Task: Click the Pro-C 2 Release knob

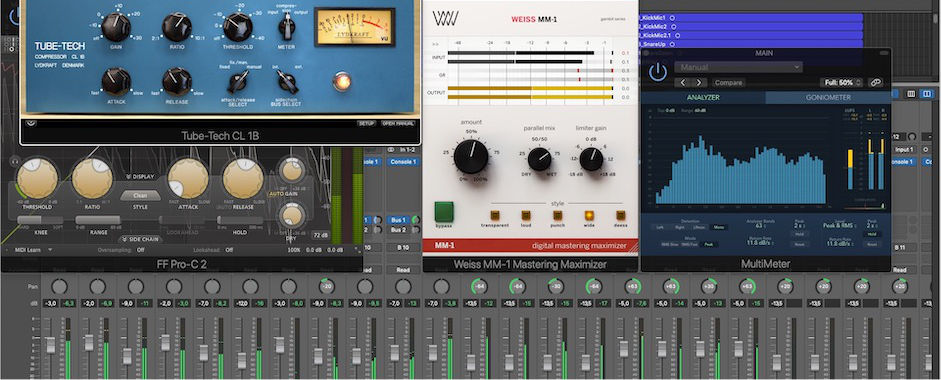Action: 243,178
